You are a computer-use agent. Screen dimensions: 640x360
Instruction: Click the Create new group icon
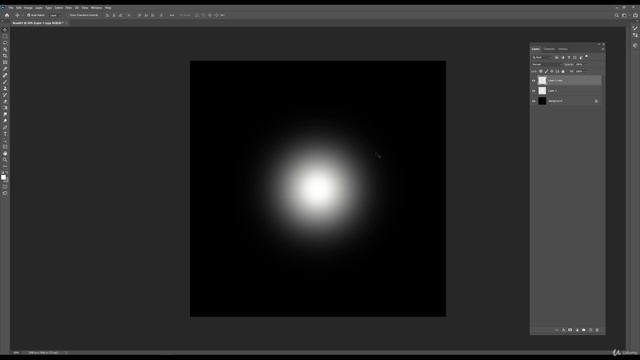584,330
